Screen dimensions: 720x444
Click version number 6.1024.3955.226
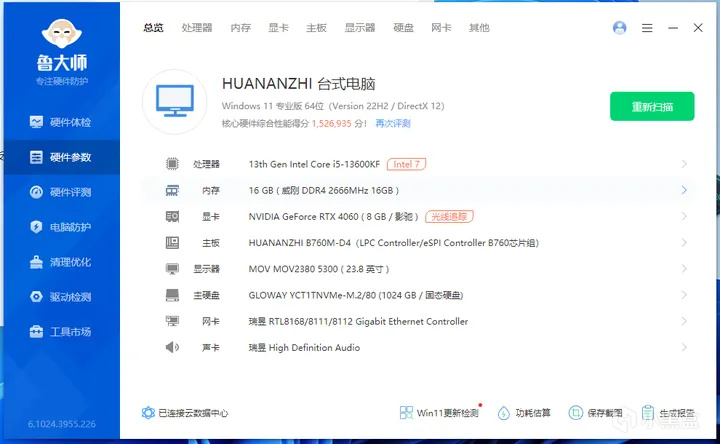point(62,424)
